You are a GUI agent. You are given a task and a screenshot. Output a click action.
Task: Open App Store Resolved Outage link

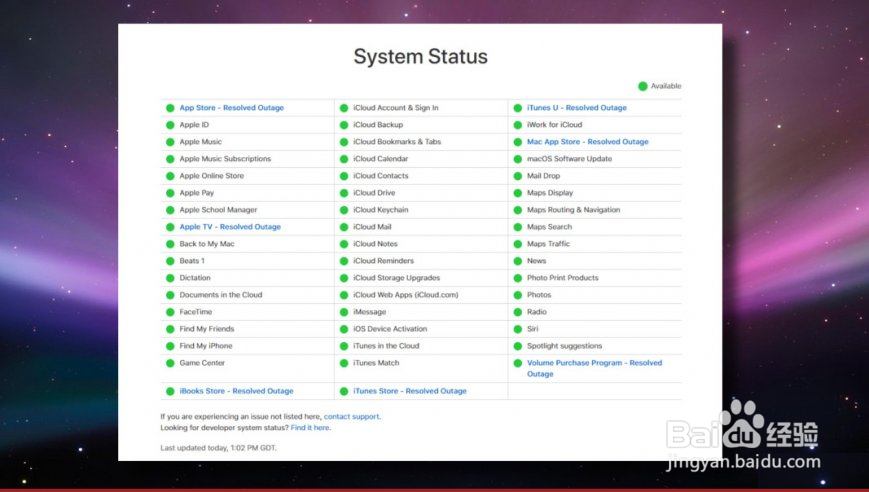(x=232, y=108)
